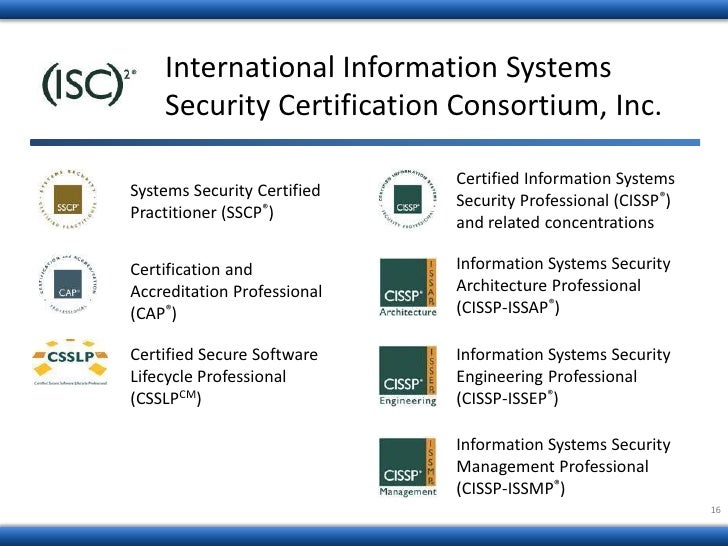Screen dimensions: 728x546
Task: Click the CISSP Architecture ISSAP badge
Action: click(x=408, y=287)
